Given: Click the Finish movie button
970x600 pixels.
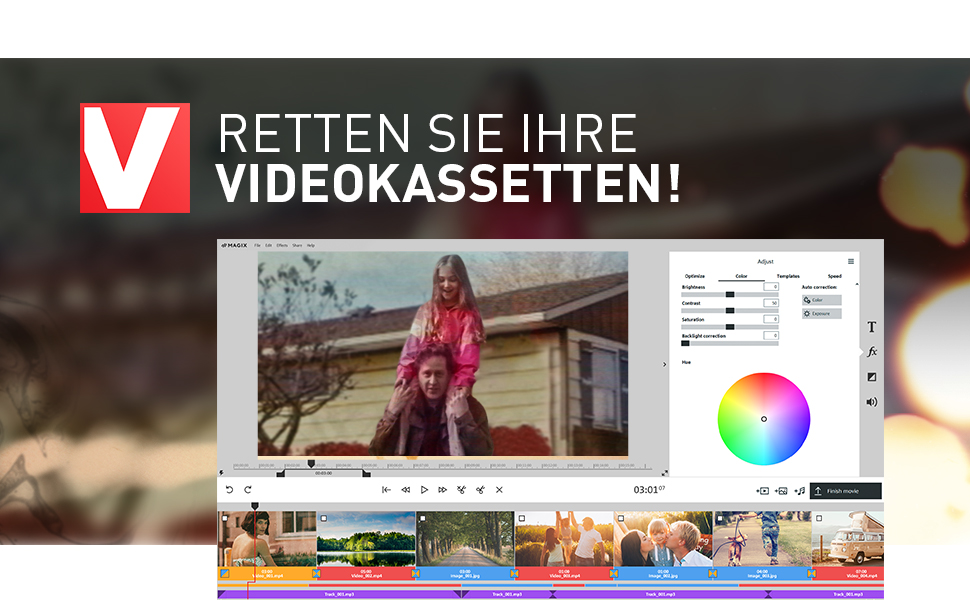Looking at the screenshot, I should pyautogui.click(x=845, y=491).
